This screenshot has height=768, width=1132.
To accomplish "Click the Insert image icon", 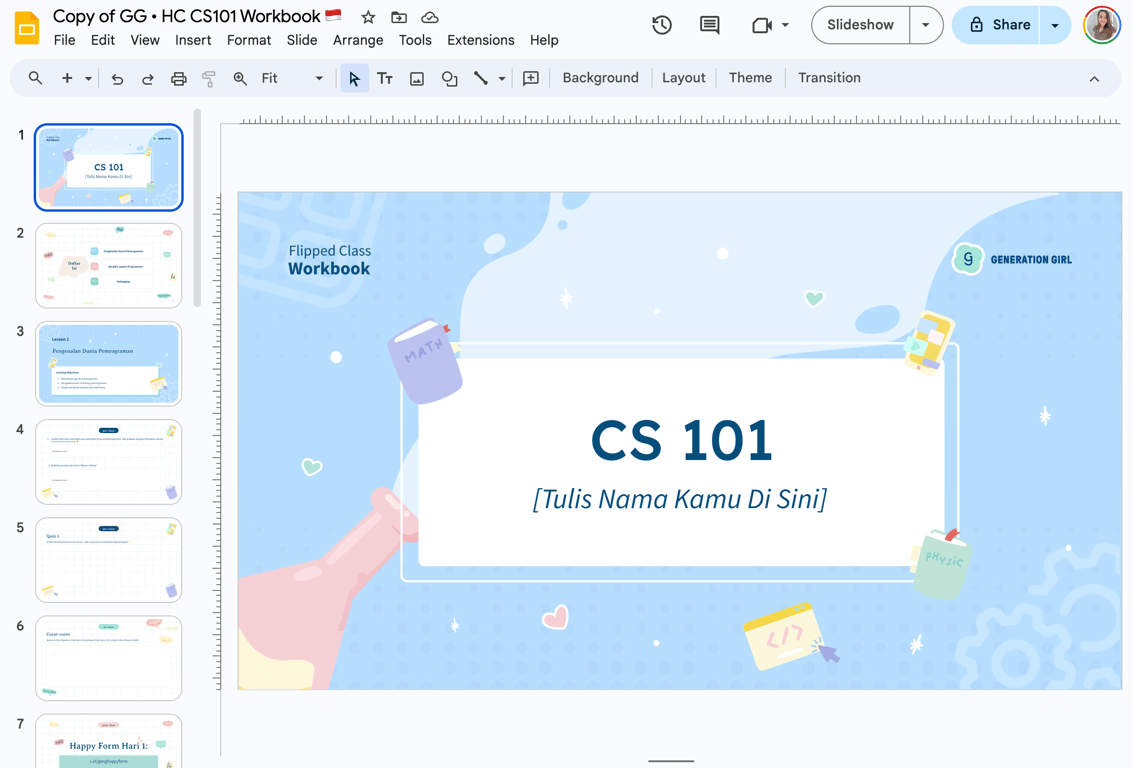I will point(417,78).
